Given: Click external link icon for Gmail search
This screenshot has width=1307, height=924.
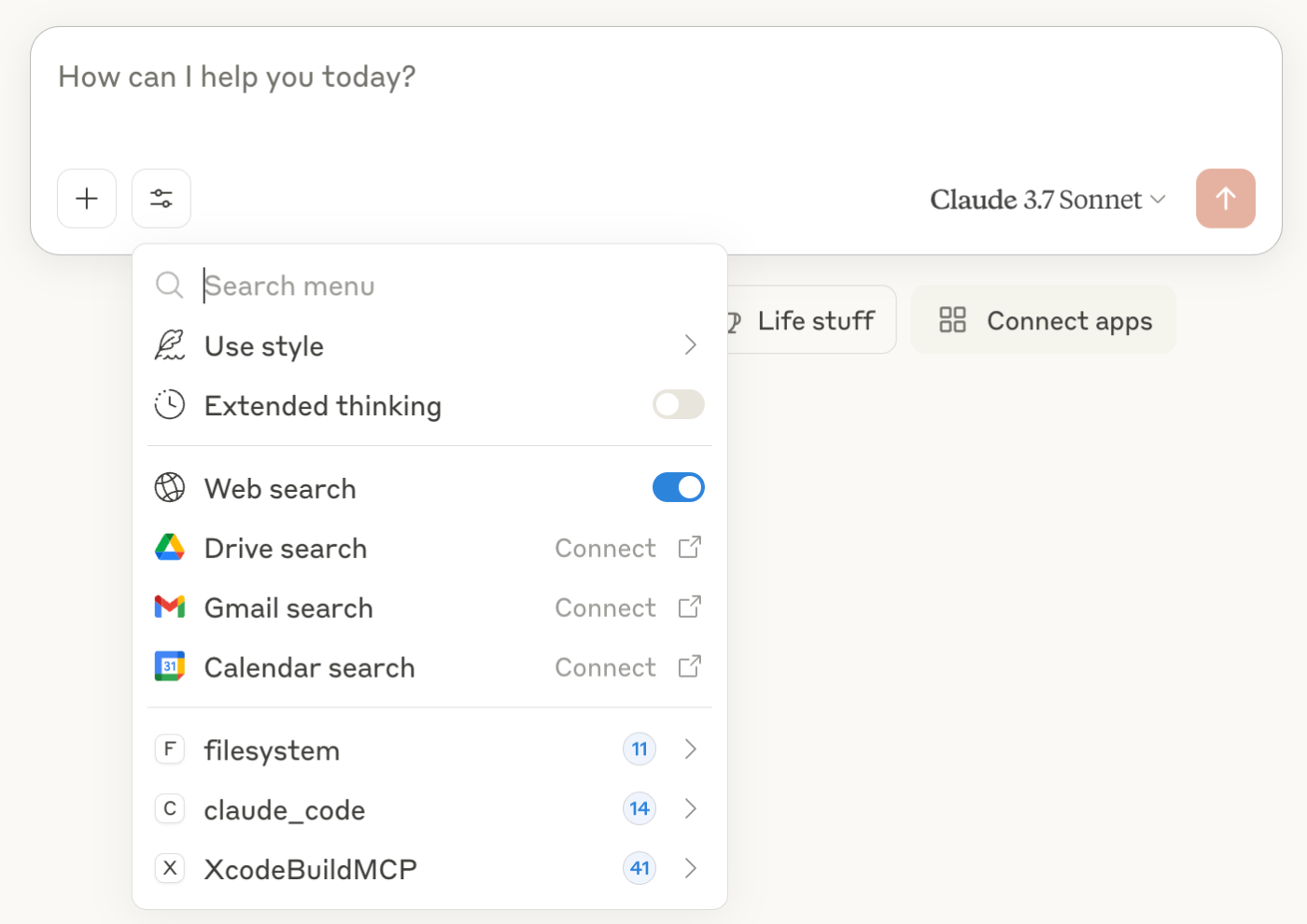Looking at the screenshot, I should (690, 607).
